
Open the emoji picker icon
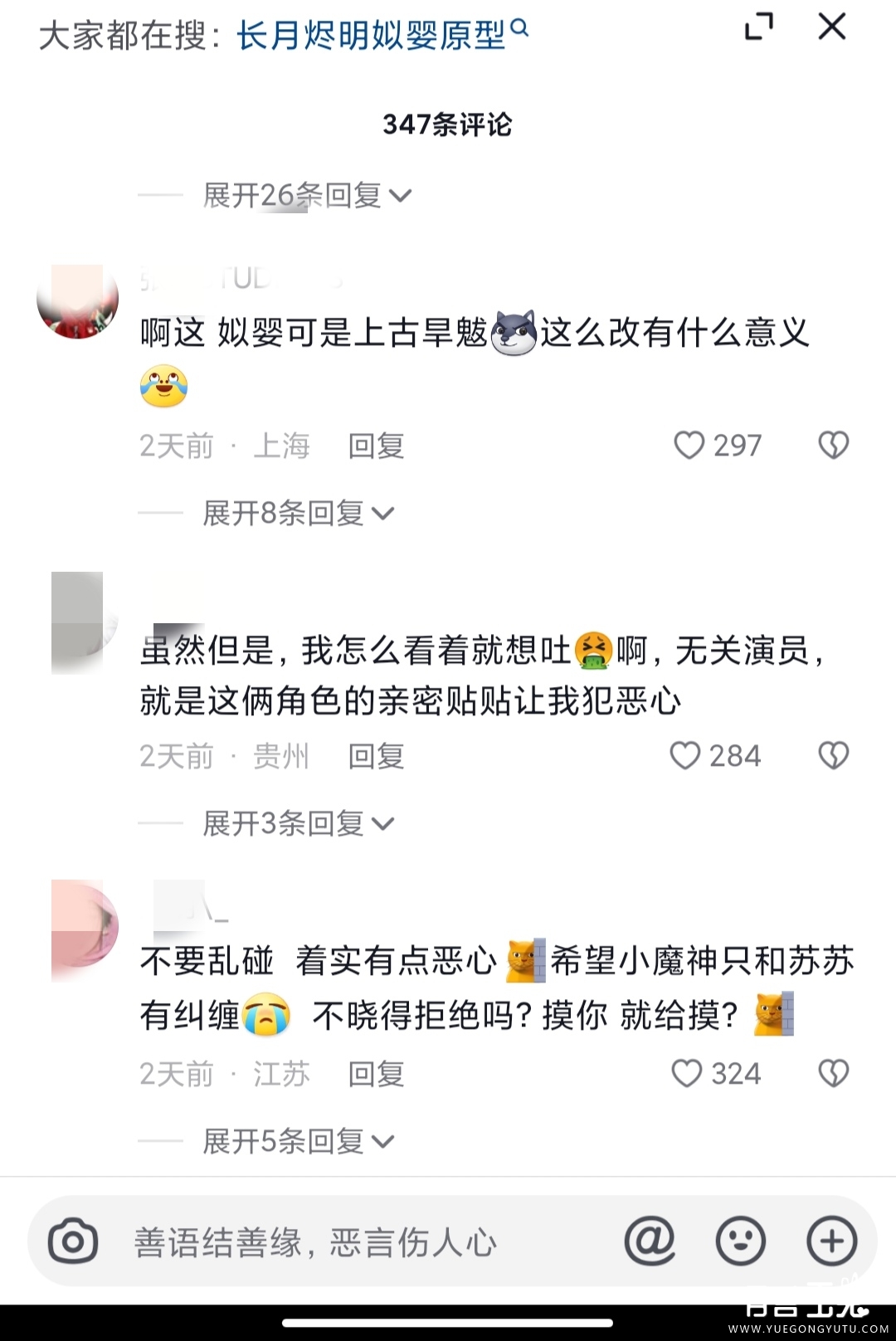pos(740,1241)
